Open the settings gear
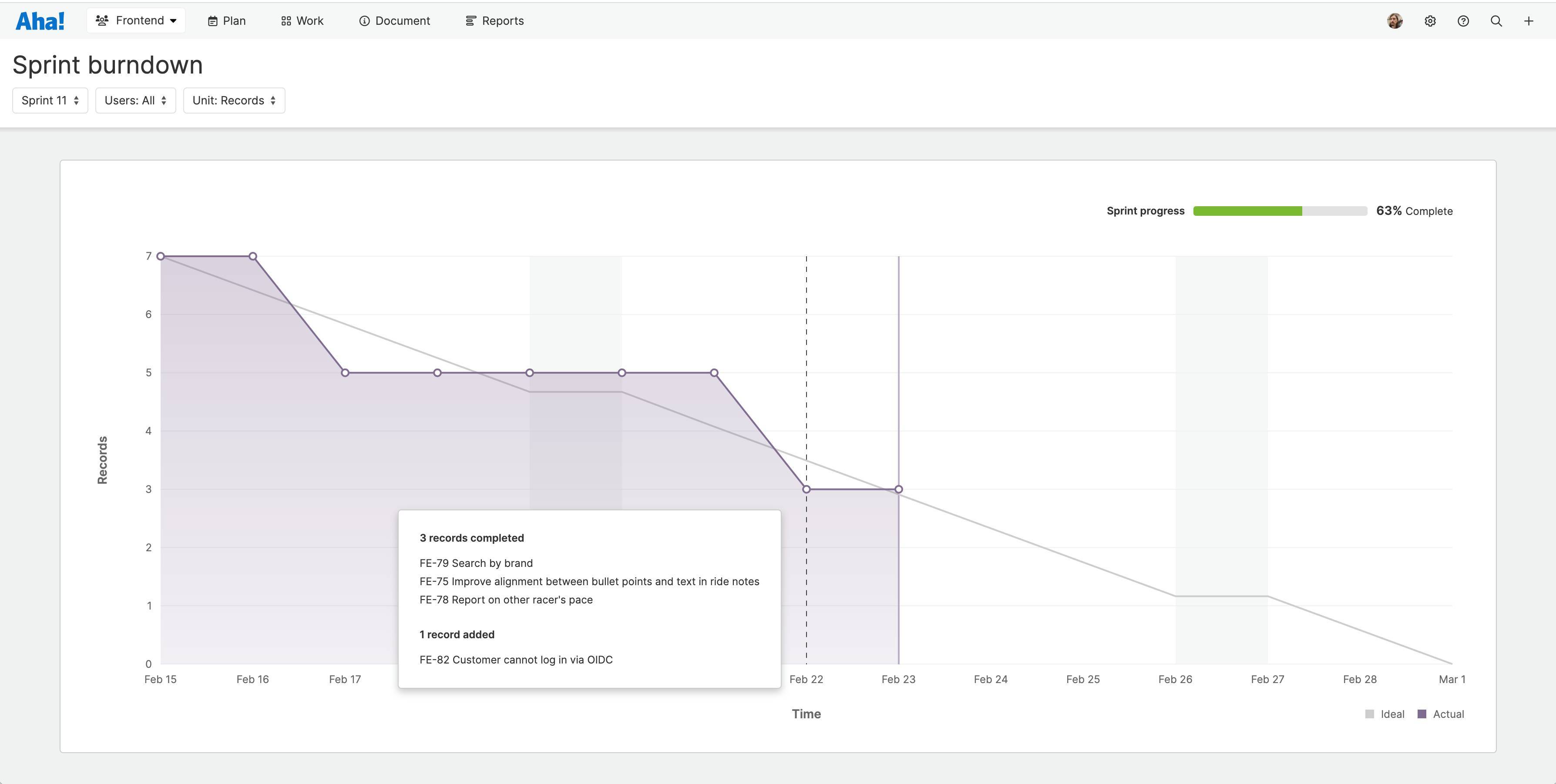 [x=1430, y=20]
